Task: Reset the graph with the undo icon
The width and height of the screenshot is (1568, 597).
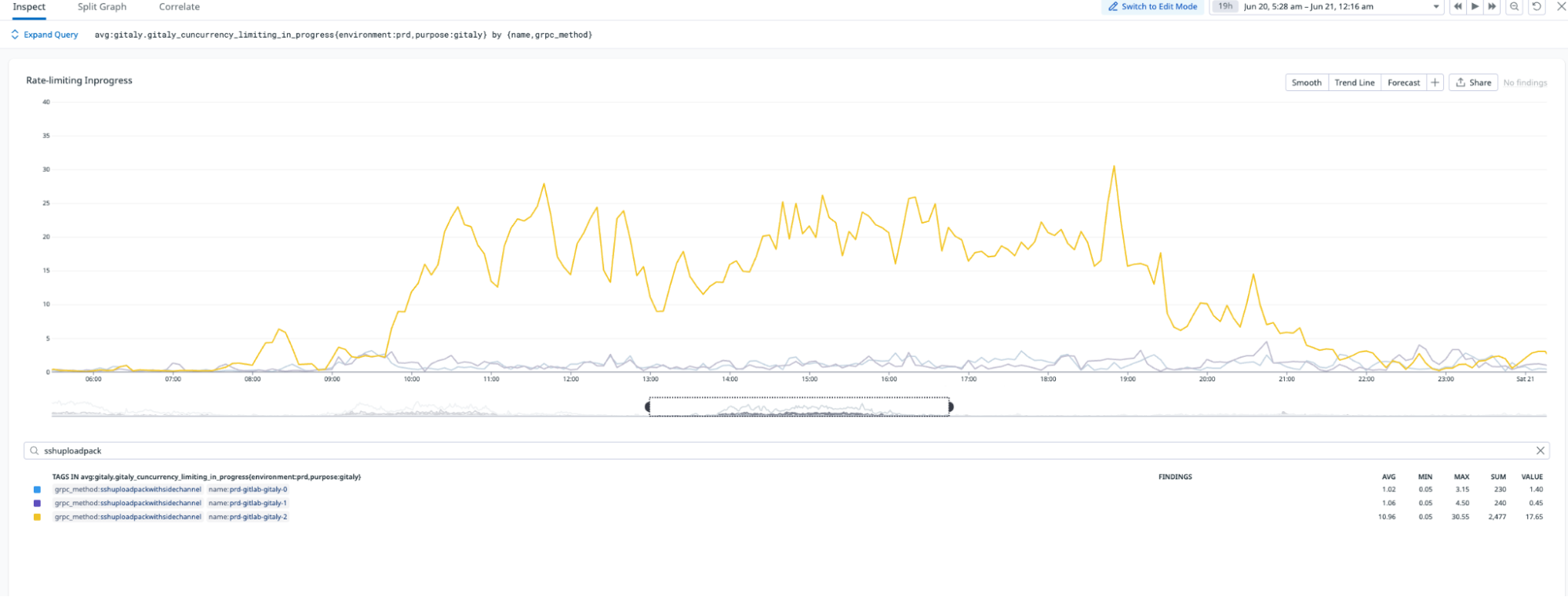Action: pos(1537,6)
